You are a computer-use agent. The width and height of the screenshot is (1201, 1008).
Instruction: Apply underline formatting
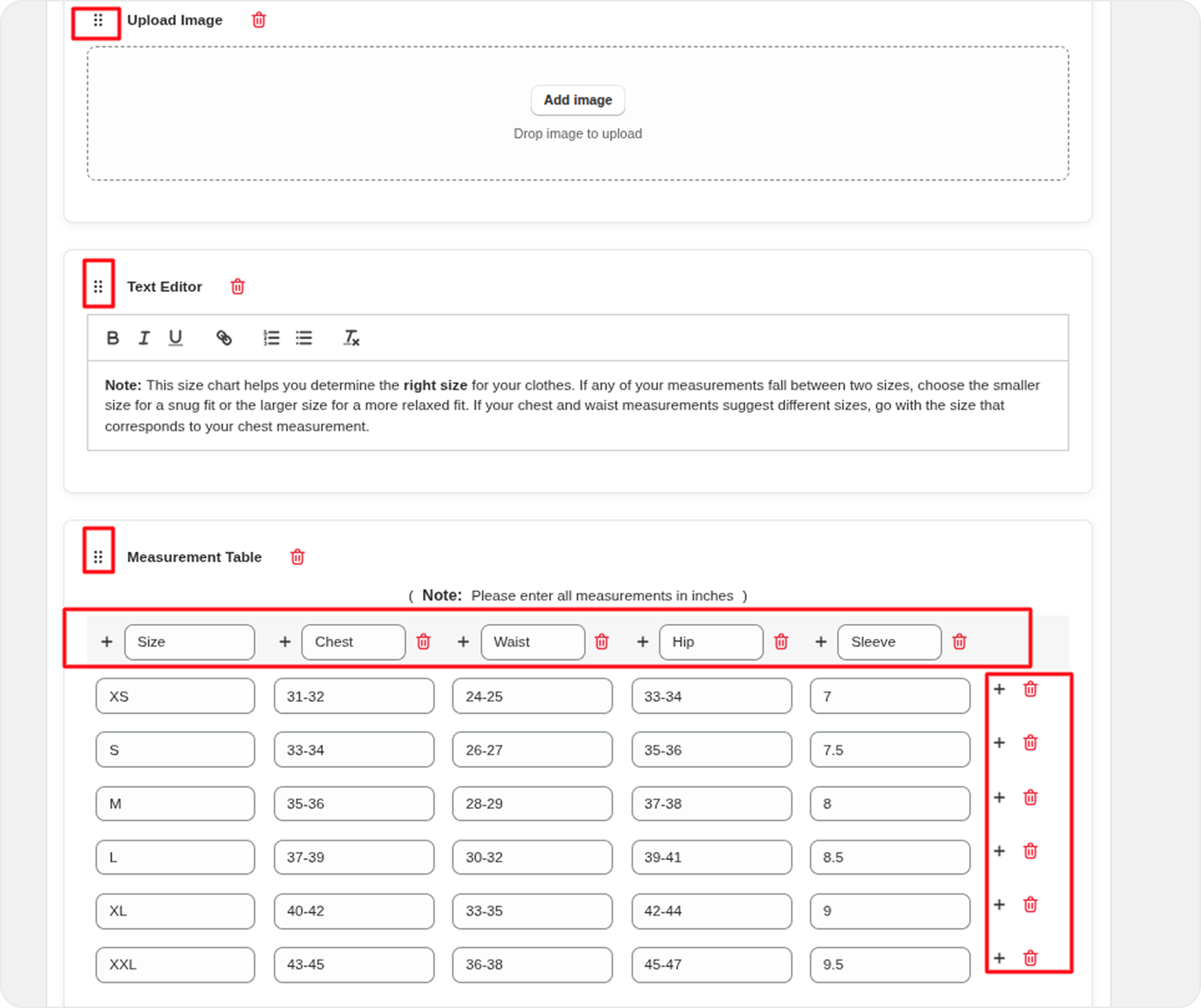click(175, 338)
